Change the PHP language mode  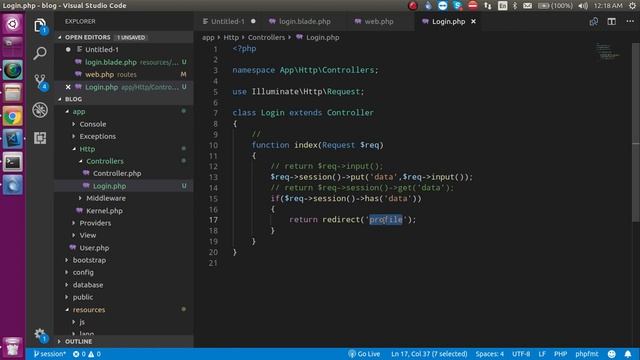(x=560, y=354)
